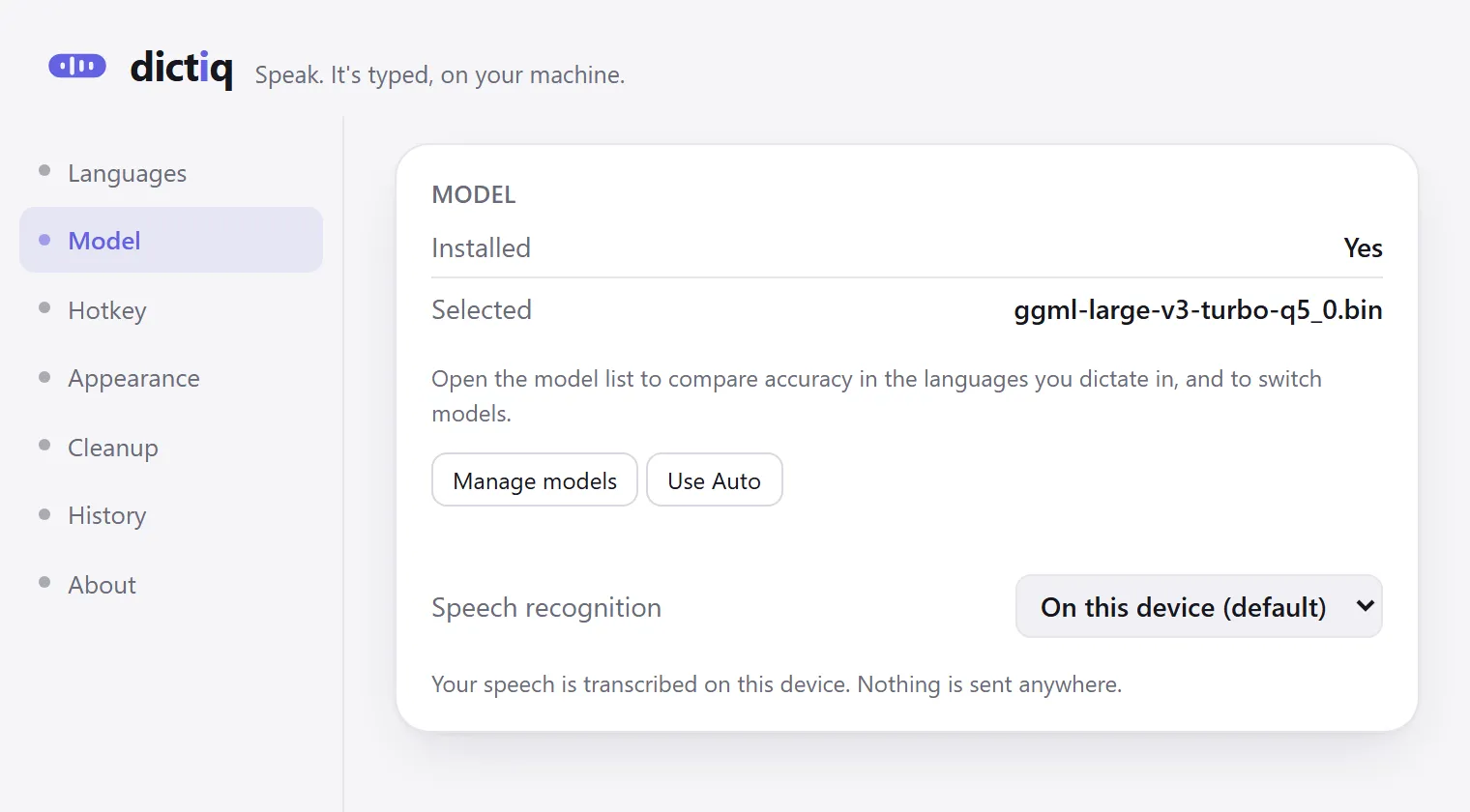Image resolution: width=1470 pixels, height=812 pixels.
Task: Open the History section
Action: click(171, 515)
